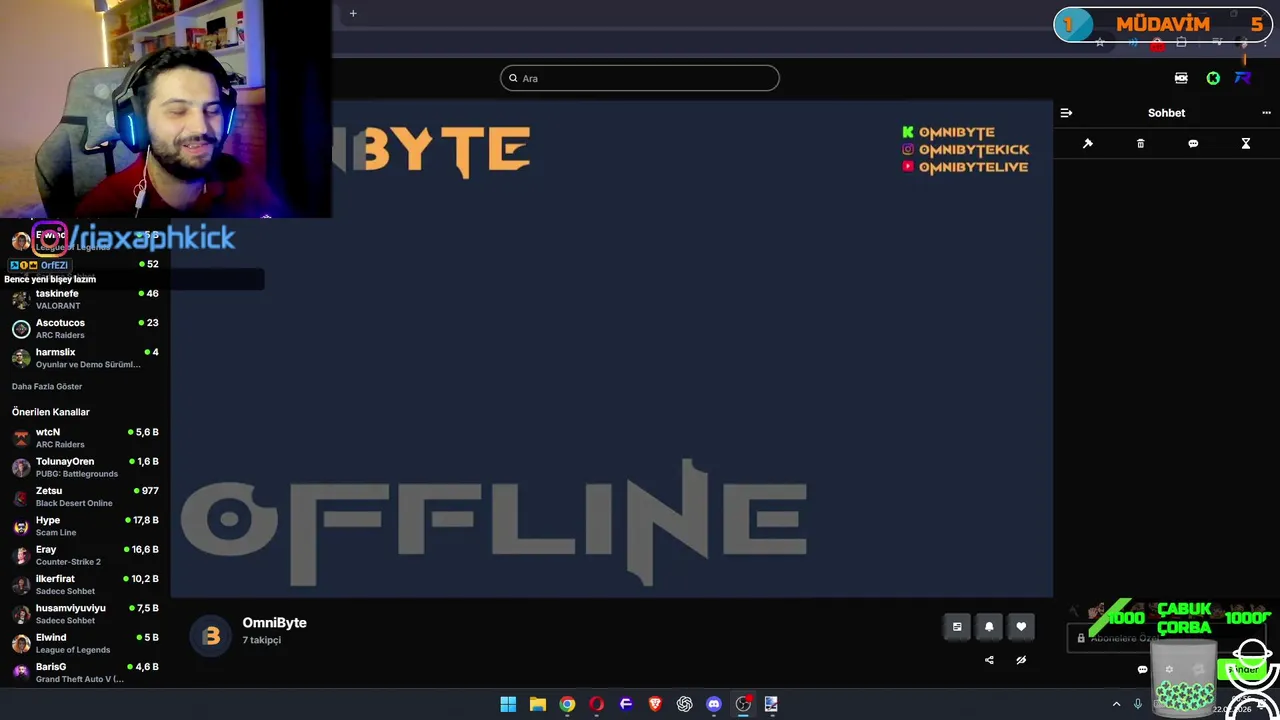Screen dimensions: 1280x720
Task: Open the Eray recommended channel
Action: (85, 555)
